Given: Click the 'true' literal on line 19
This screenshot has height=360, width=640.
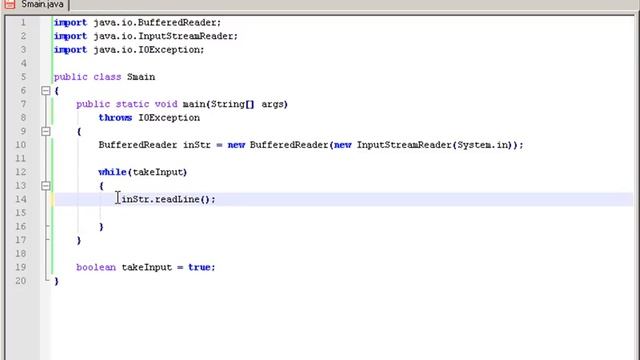Looking at the screenshot, I should coord(199,267).
